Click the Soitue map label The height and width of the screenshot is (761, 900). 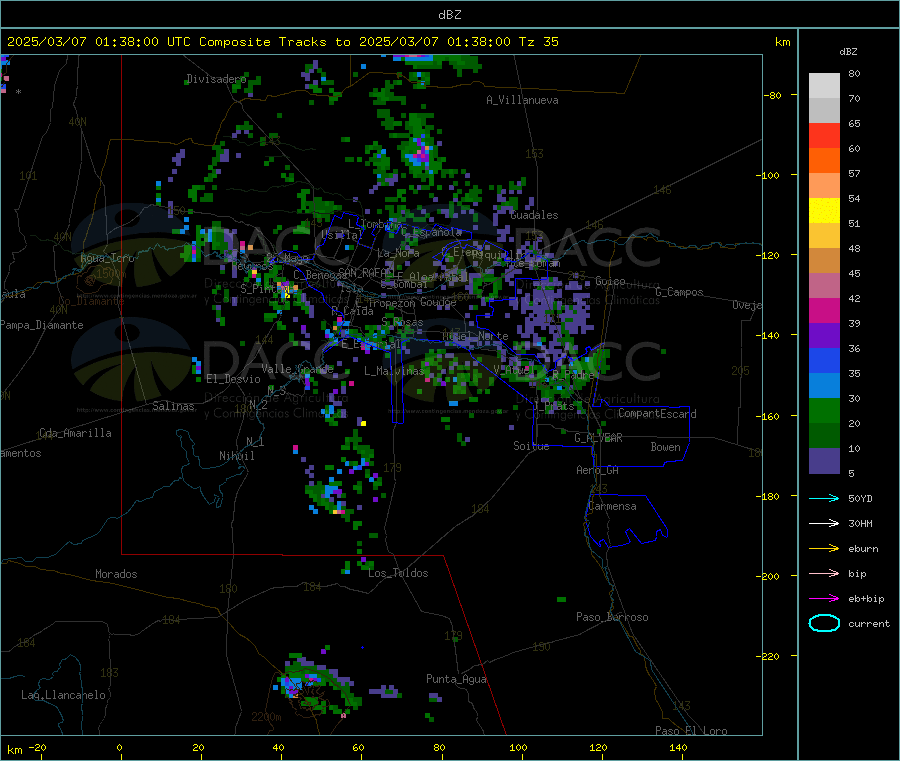click(531, 446)
